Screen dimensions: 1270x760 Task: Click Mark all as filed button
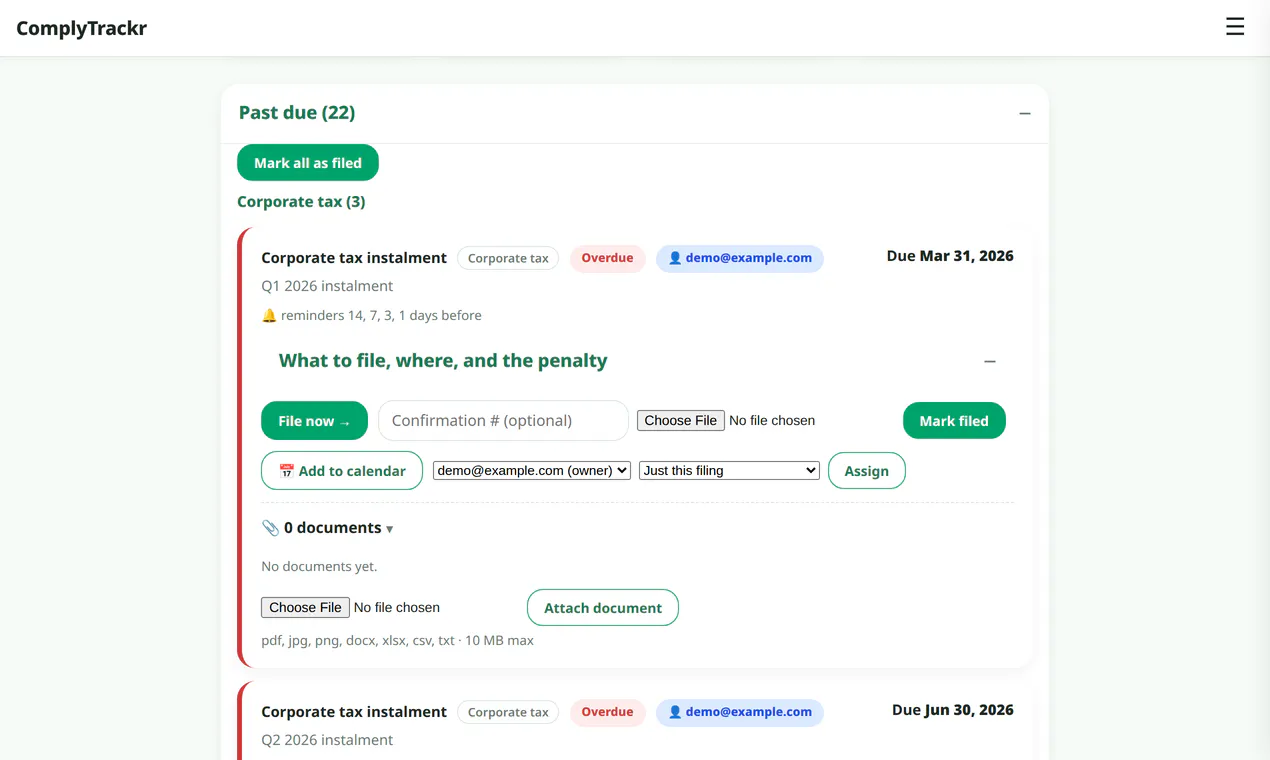coord(308,163)
